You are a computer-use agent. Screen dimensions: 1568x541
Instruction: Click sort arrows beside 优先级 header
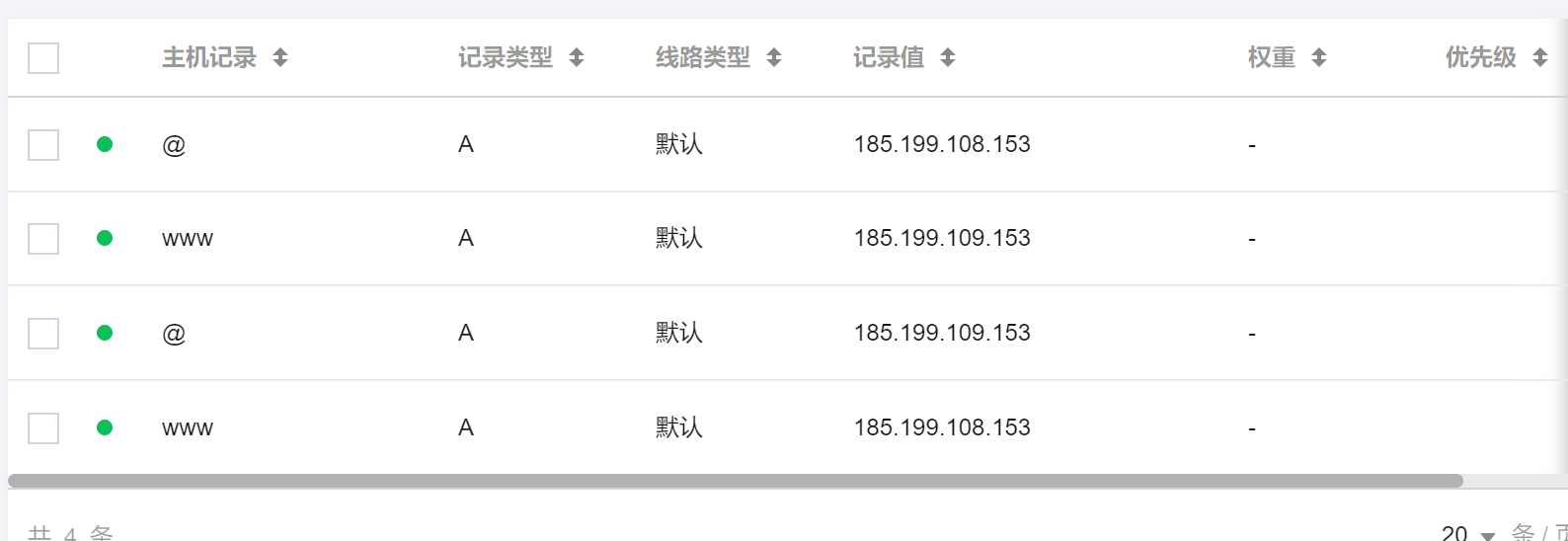coord(1540,58)
